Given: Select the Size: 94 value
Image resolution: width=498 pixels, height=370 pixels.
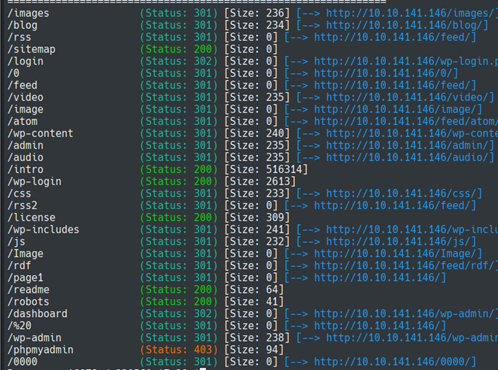Looking at the screenshot, I should point(254,349).
